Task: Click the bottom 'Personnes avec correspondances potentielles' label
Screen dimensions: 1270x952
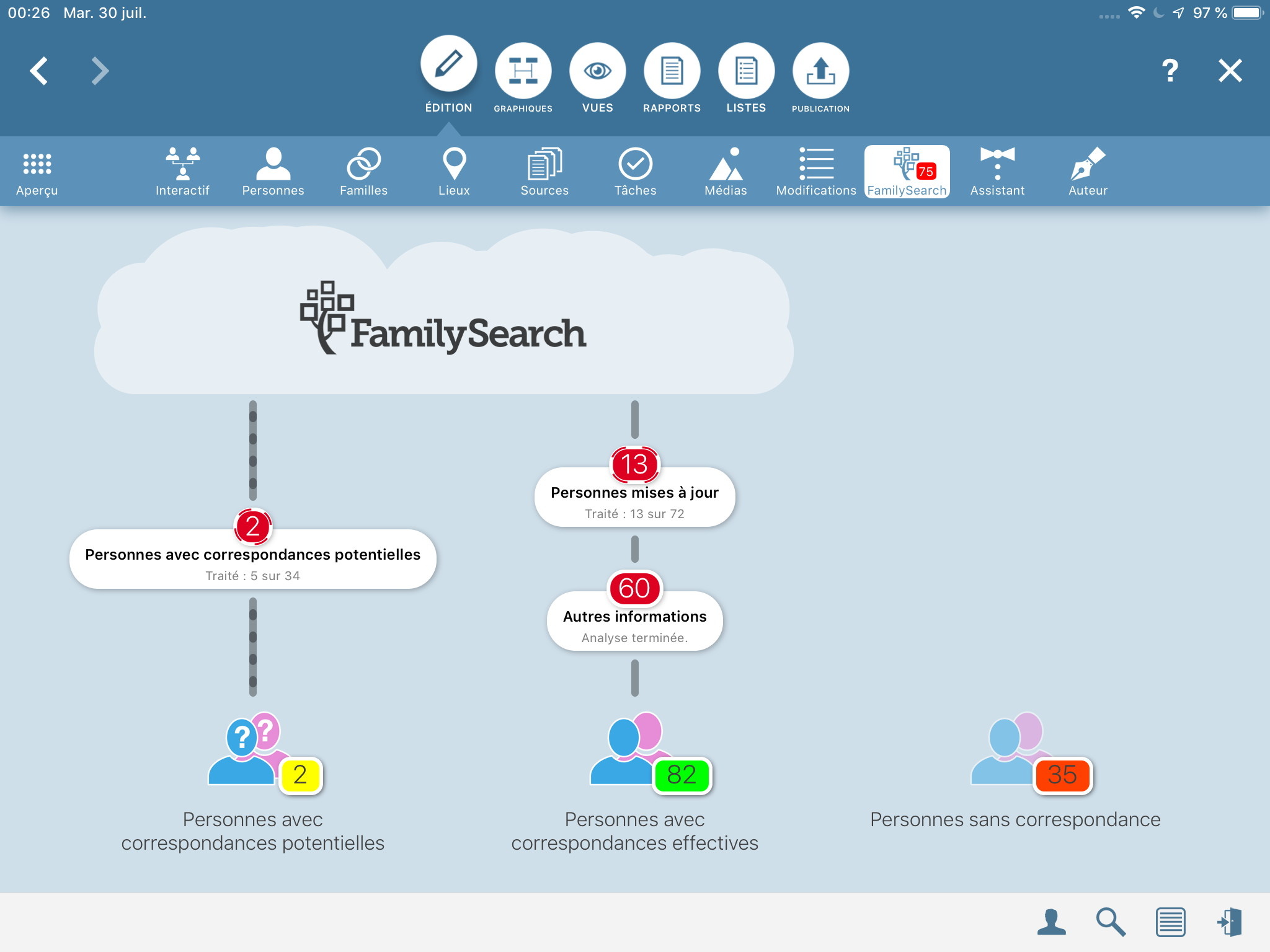Action: point(253,831)
